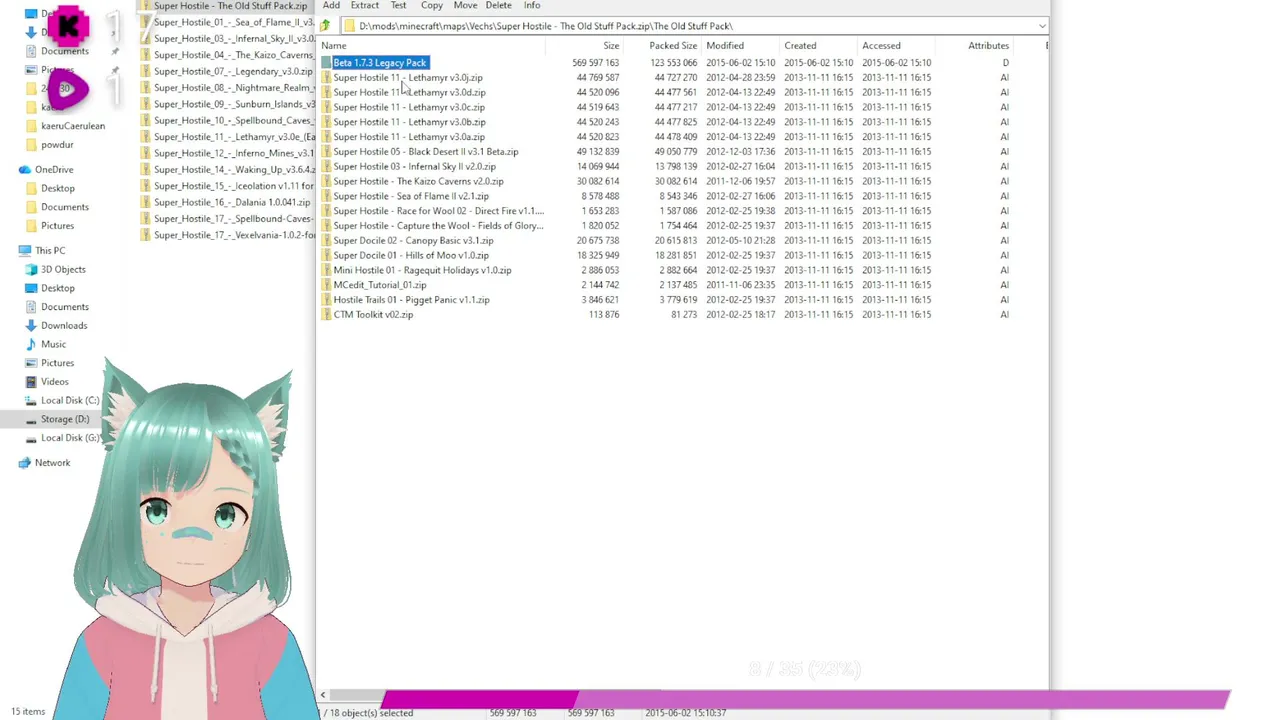Select Super Hostile - The Kaizo Caverns v2.0.zip
This screenshot has width=1280, height=720.
(x=418, y=182)
